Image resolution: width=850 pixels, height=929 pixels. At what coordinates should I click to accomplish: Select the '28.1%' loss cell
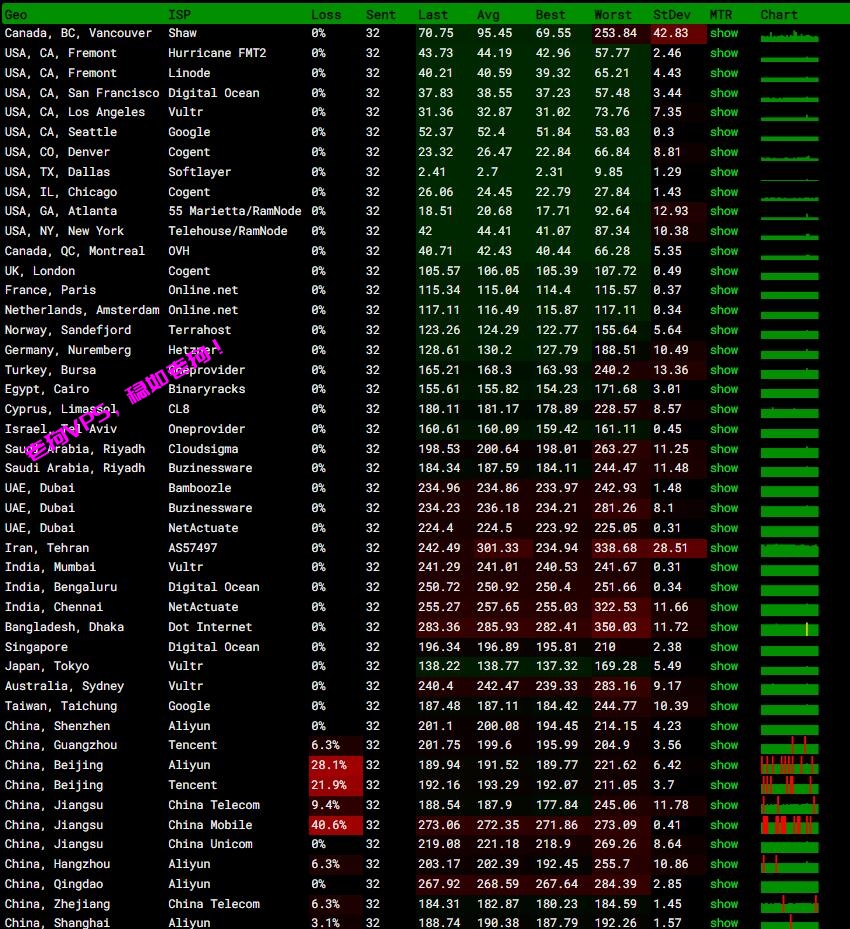pyautogui.click(x=329, y=765)
